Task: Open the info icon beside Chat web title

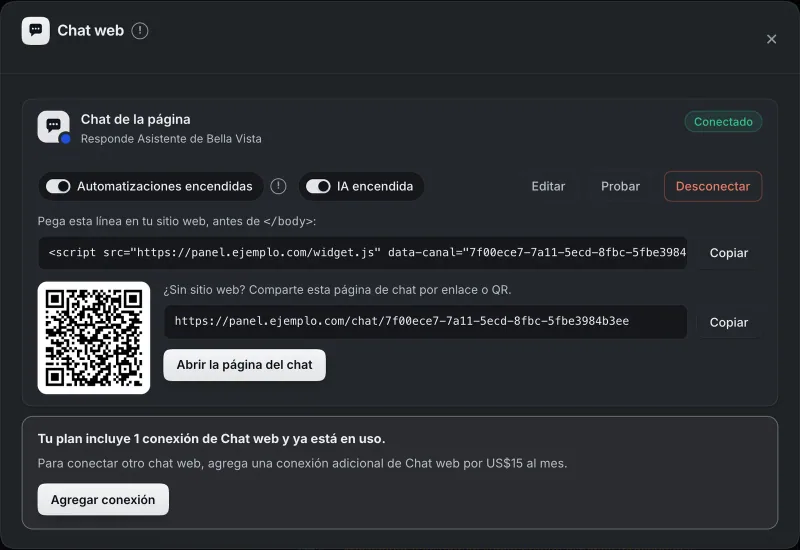Action: coord(140,31)
